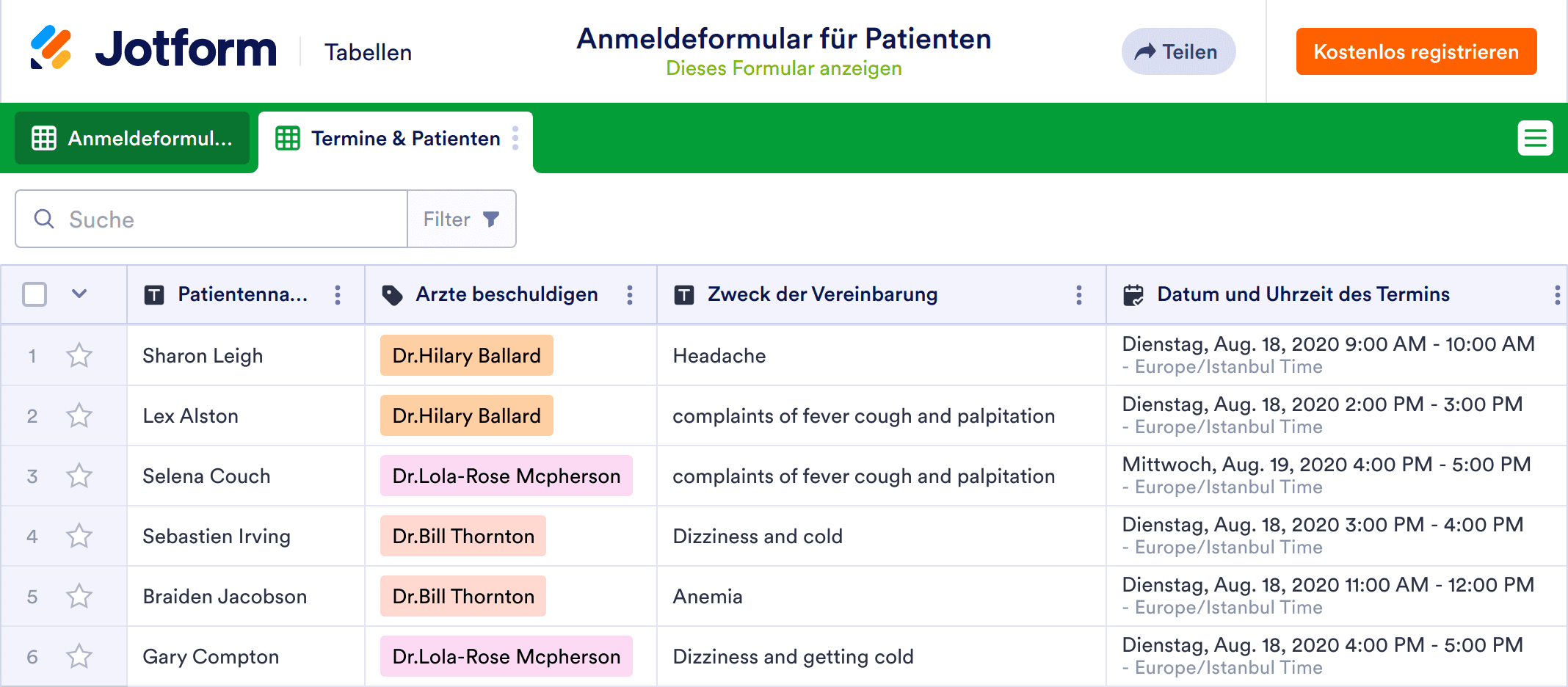The width and height of the screenshot is (1568, 687).
Task: Open the three-dot menu on Patientenna column
Action: pos(338,294)
